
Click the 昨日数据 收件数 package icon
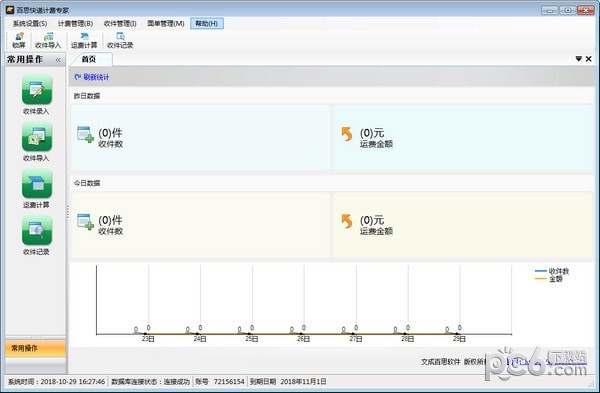tap(85, 135)
